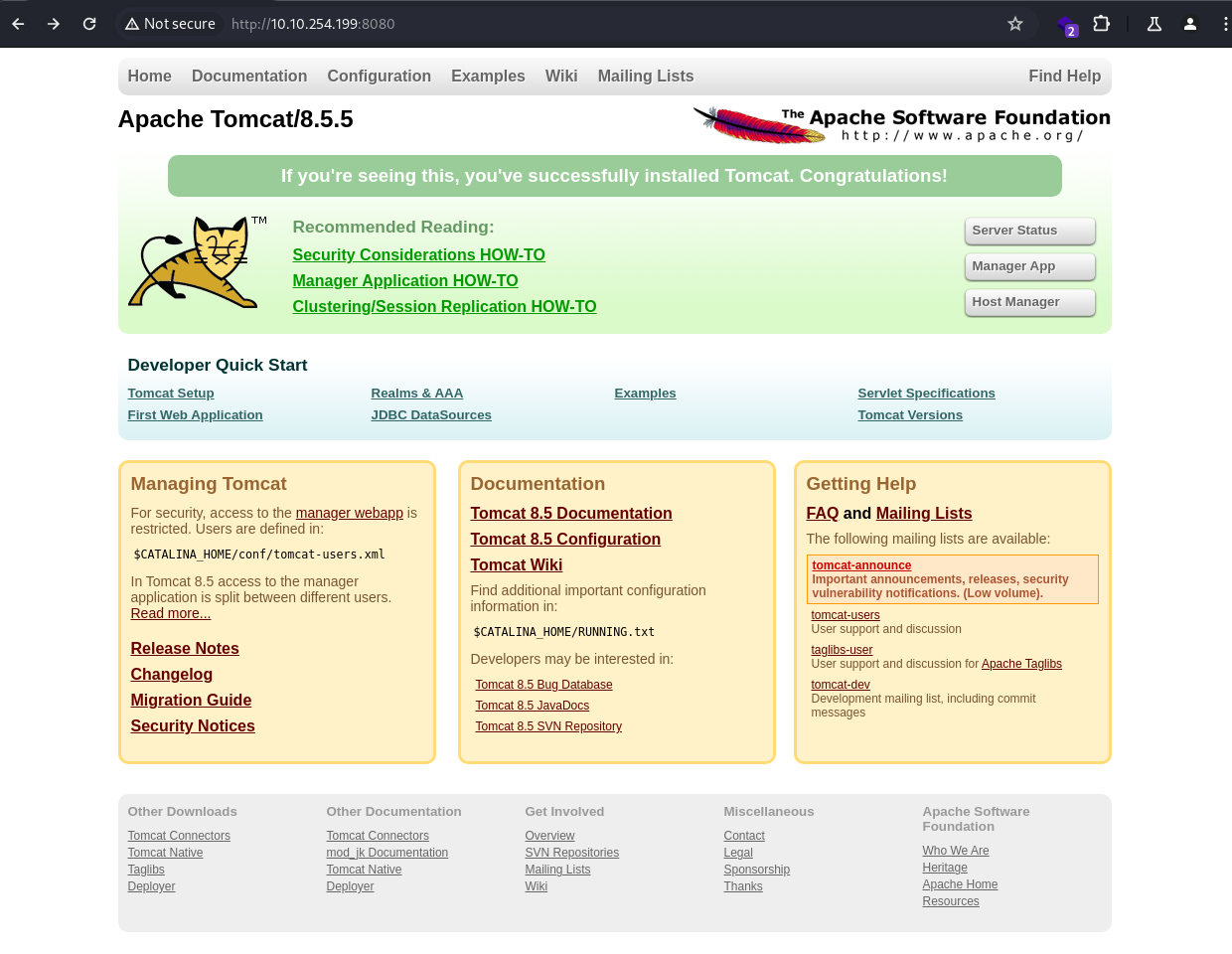This screenshot has width=1232, height=954.
Task: Open Tomcat 8.5 Bug Database link
Action: point(543,685)
